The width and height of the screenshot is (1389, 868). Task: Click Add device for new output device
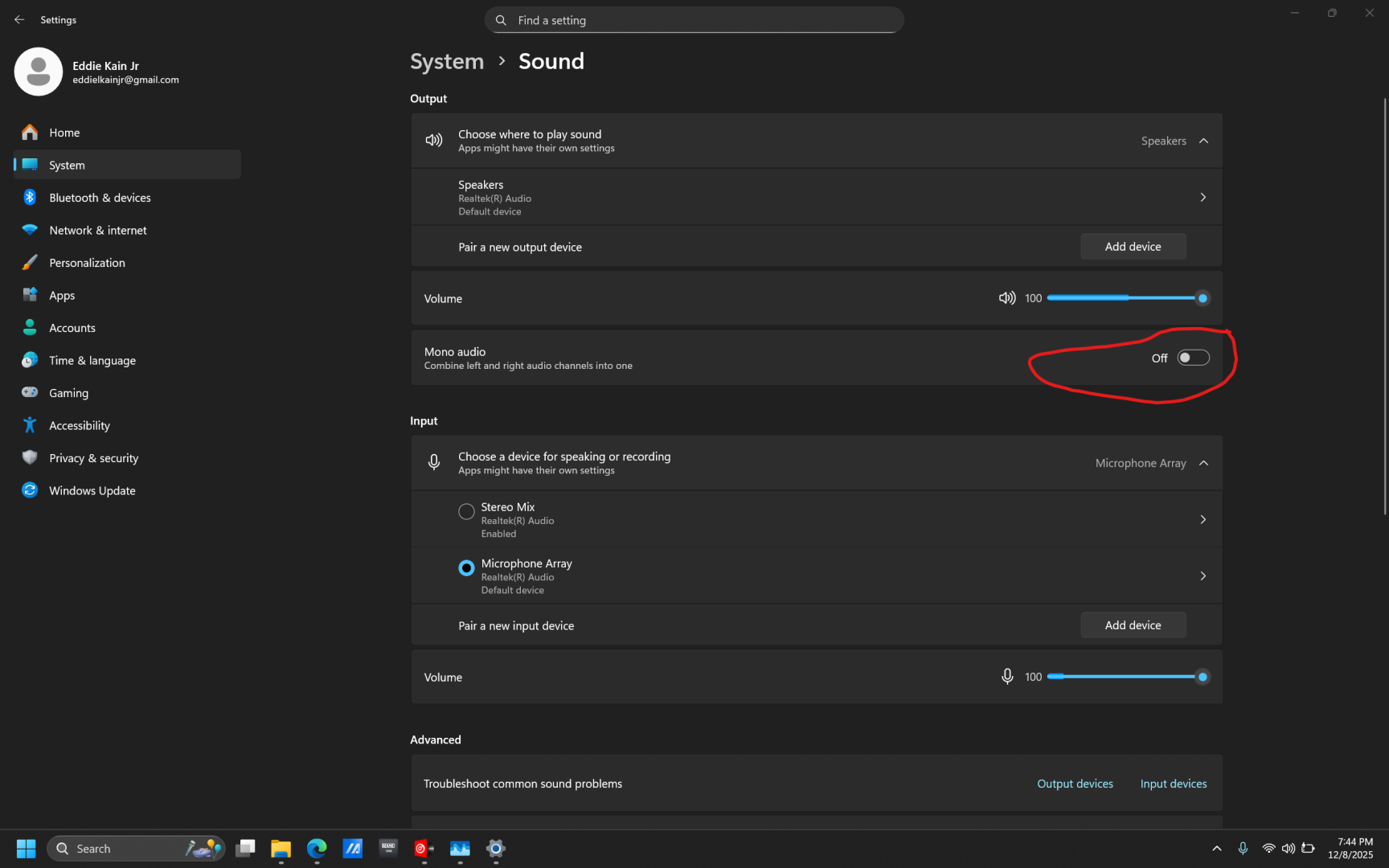coord(1133,247)
